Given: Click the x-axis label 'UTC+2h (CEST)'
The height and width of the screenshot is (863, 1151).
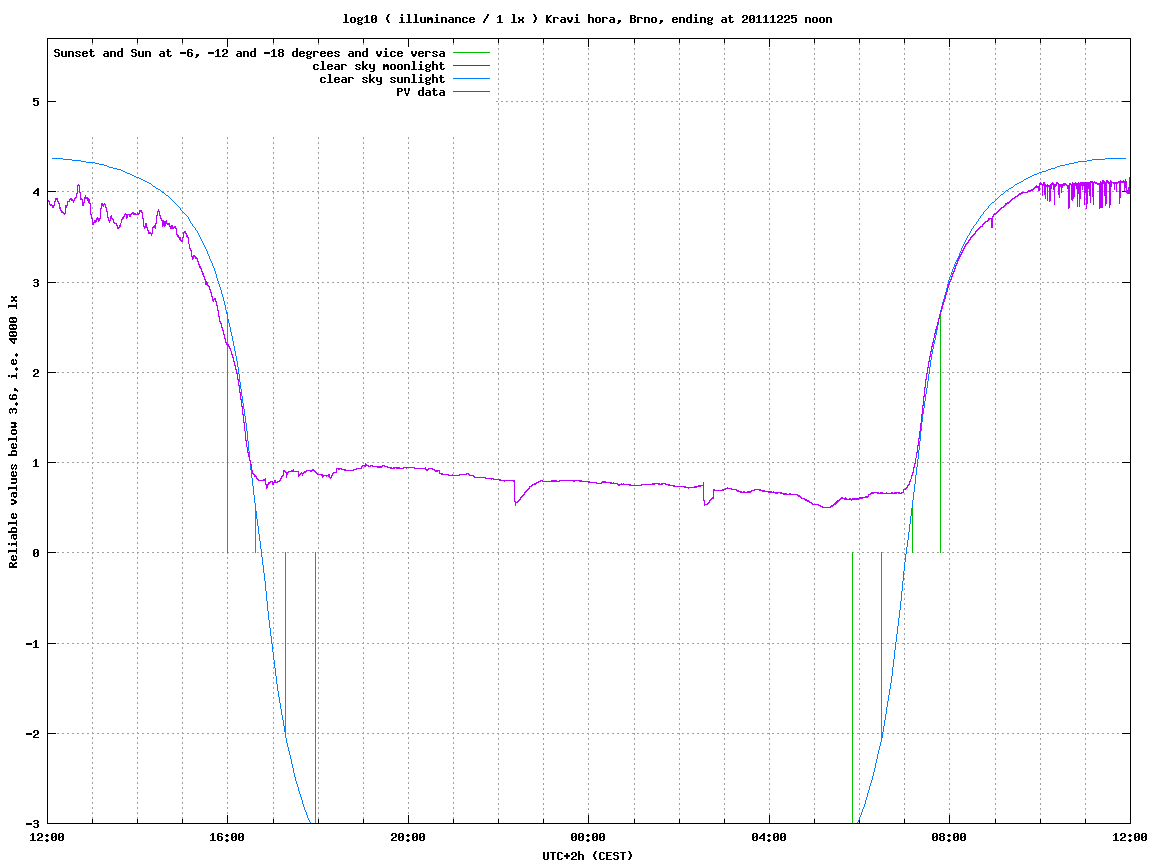Looking at the screenshot, I should pos(587,855).
